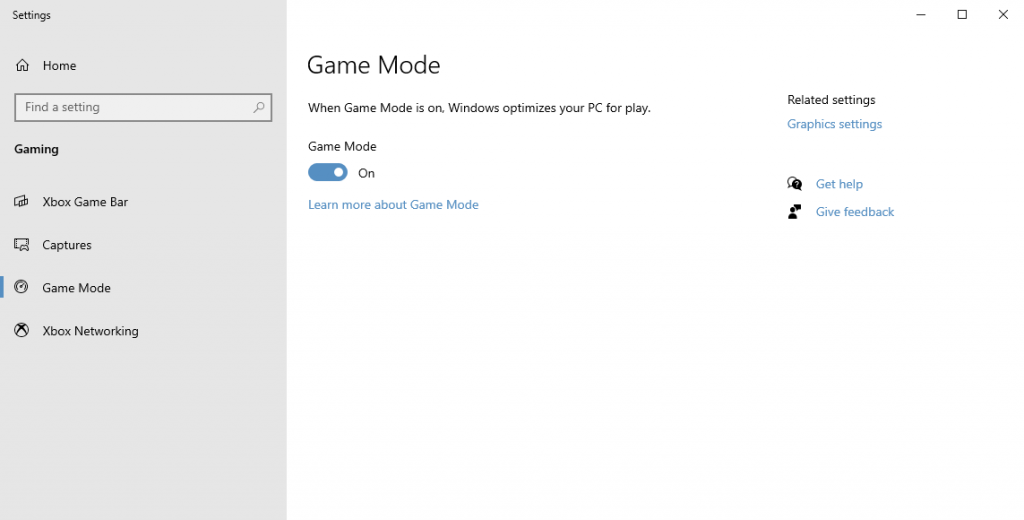Open the 'Get help' text link
The image size is (1024, 520).
(839, 184)
